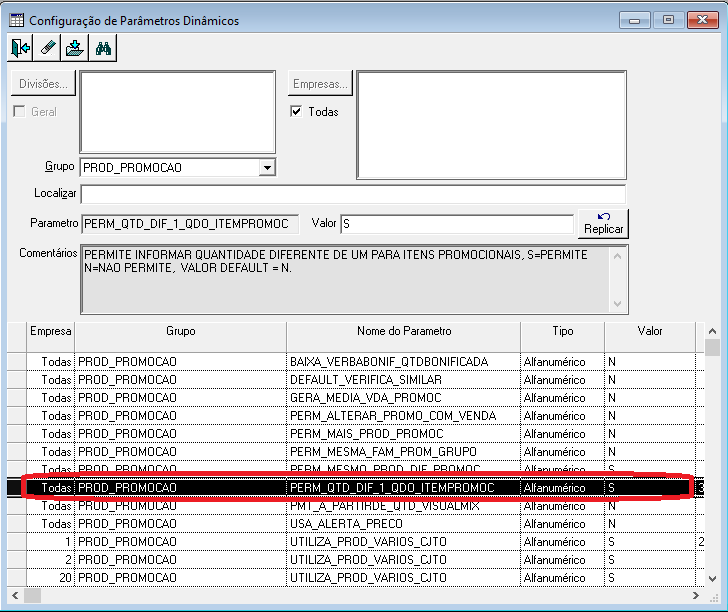Viewport: 728px width, 612px height.
Task: Select the DEFAULT_VERIFICA_SIMILAR row
Action: pyautogui.click(x=356, y=380)
